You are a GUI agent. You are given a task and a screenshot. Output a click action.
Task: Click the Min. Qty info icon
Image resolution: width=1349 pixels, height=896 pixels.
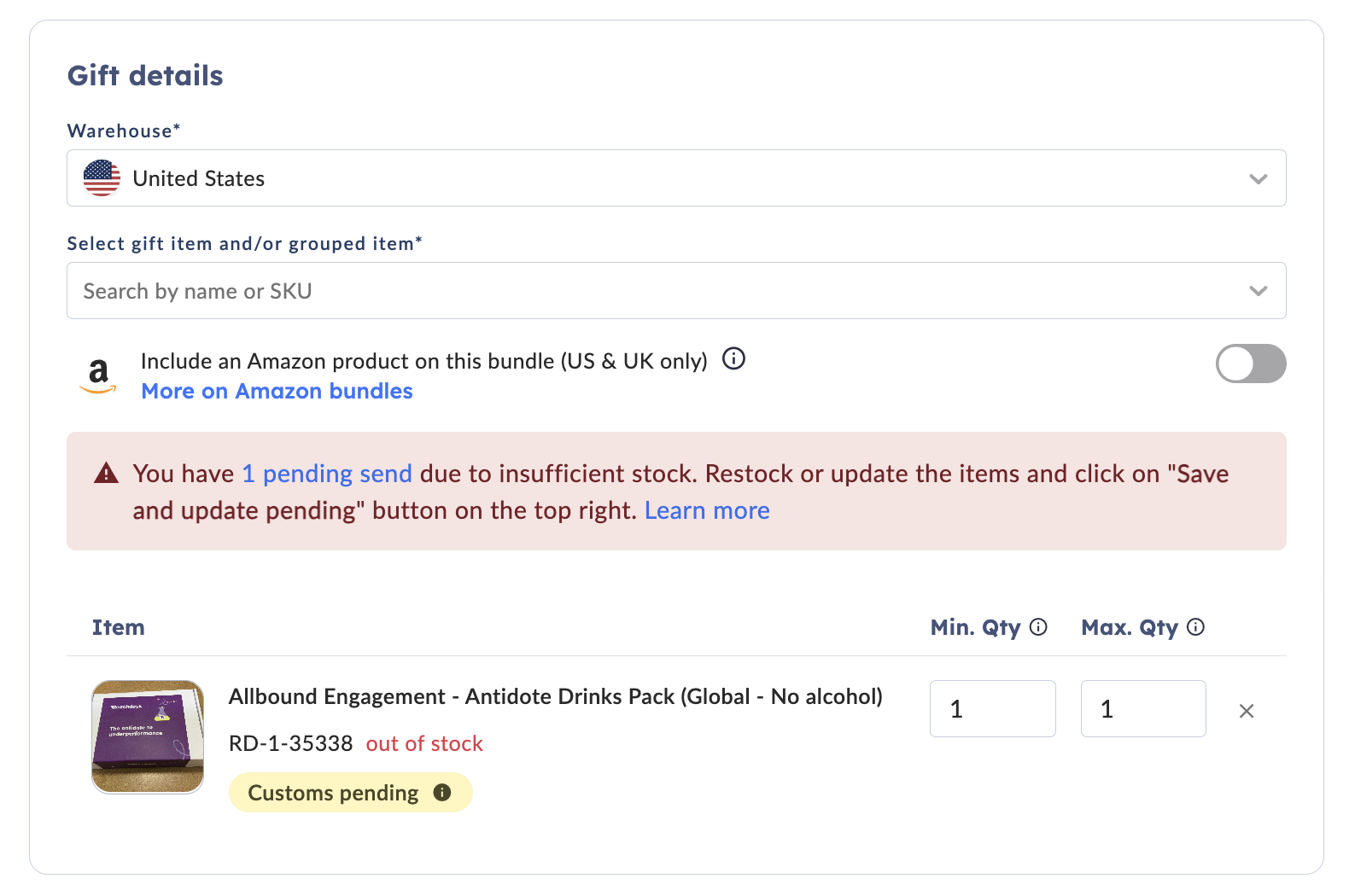(1038, 627)
